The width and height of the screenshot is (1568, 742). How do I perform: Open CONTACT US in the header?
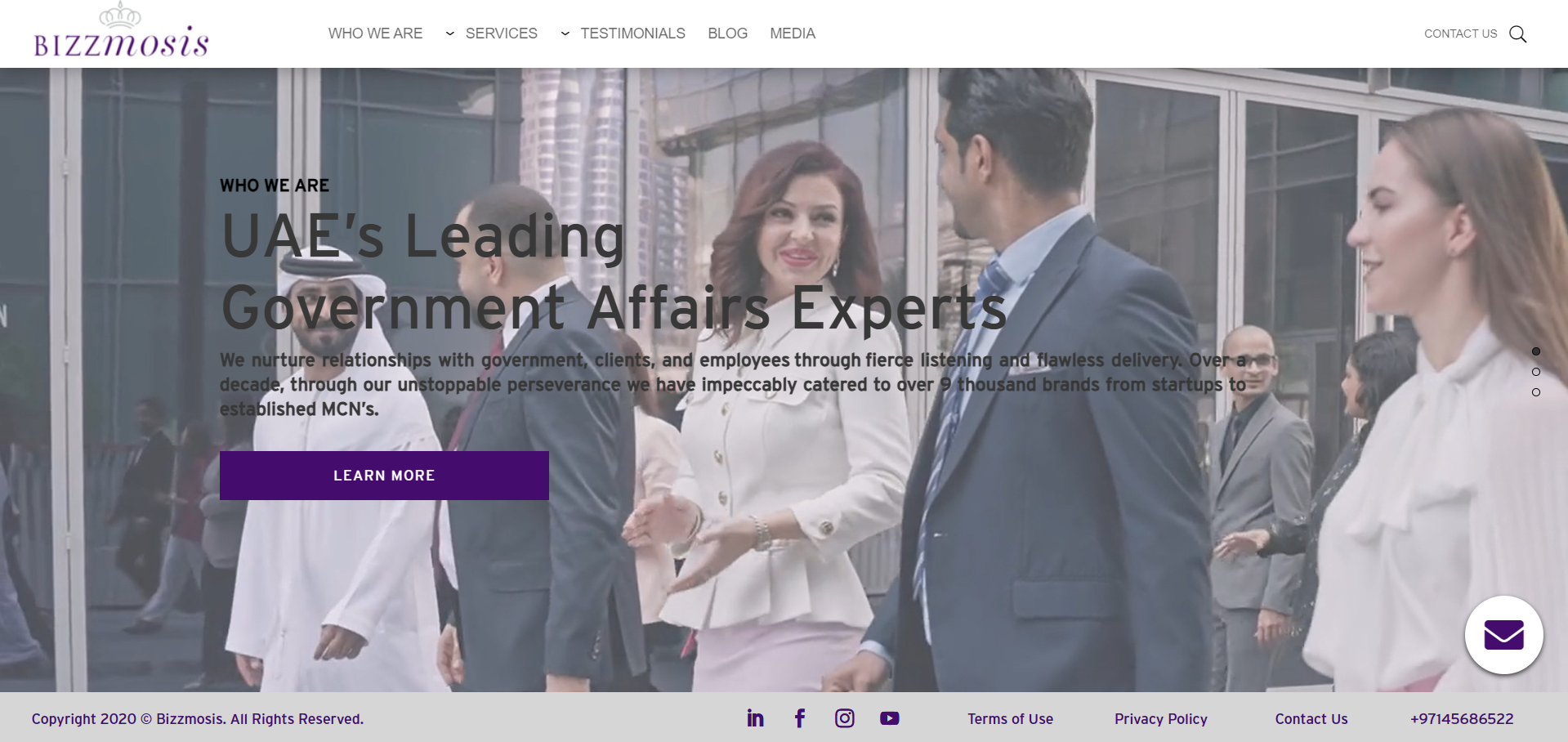tap(1460, 34)
